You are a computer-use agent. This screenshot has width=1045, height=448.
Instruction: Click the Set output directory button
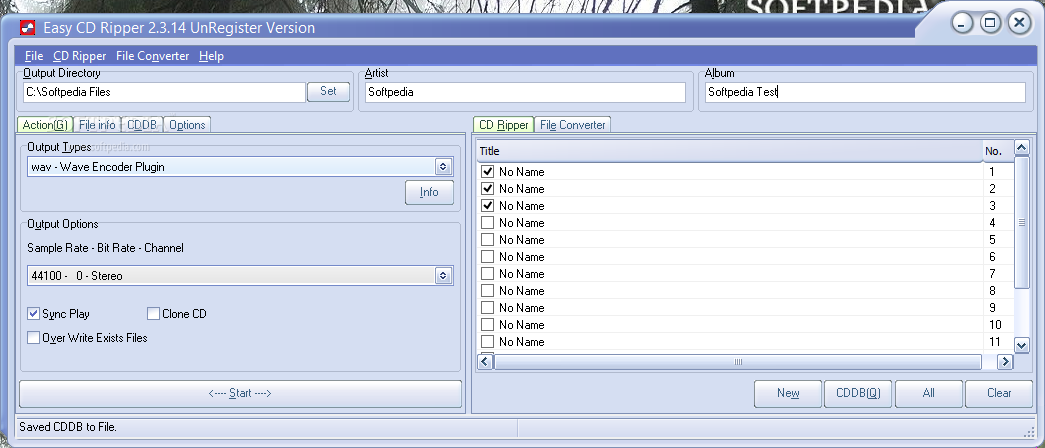329,91
